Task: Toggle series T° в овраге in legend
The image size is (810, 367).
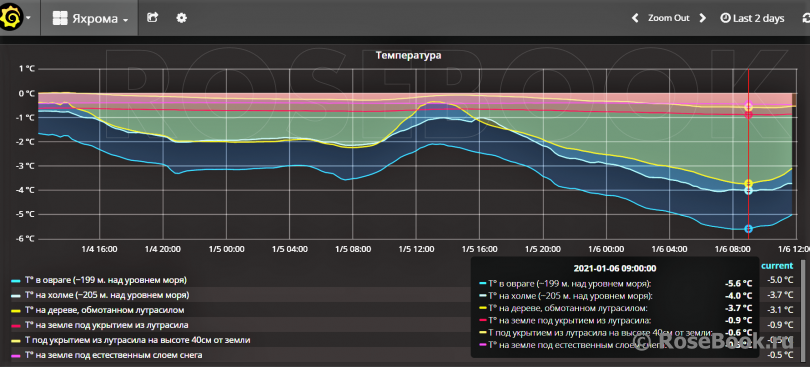Action: coord(105,280)
